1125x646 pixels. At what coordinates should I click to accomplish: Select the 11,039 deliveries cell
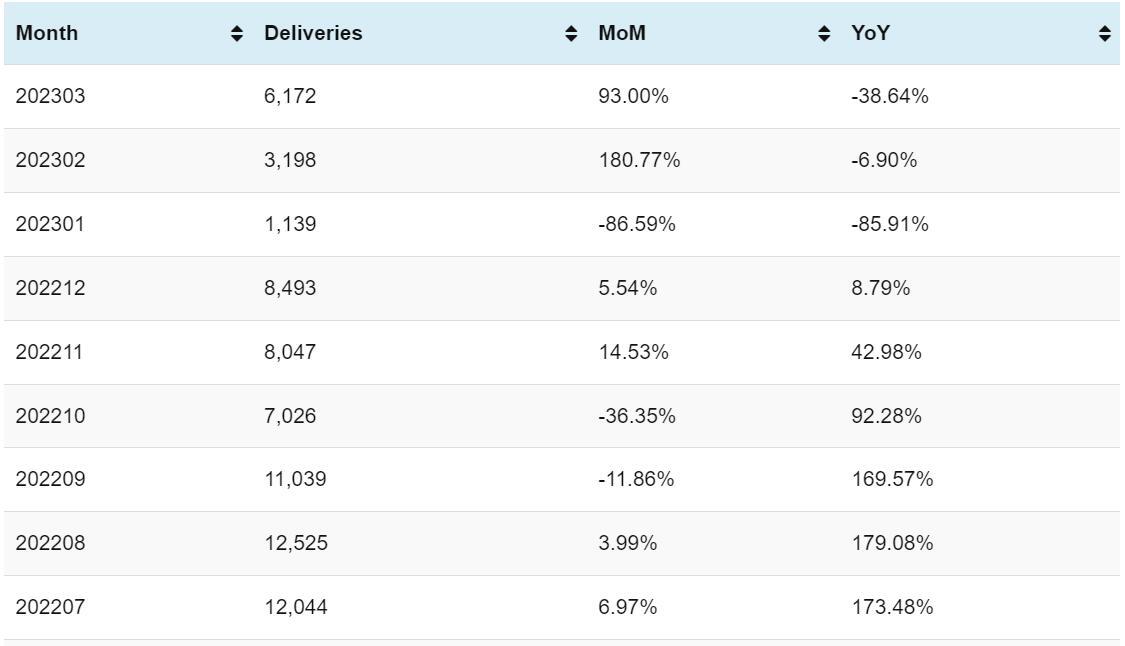295,479
